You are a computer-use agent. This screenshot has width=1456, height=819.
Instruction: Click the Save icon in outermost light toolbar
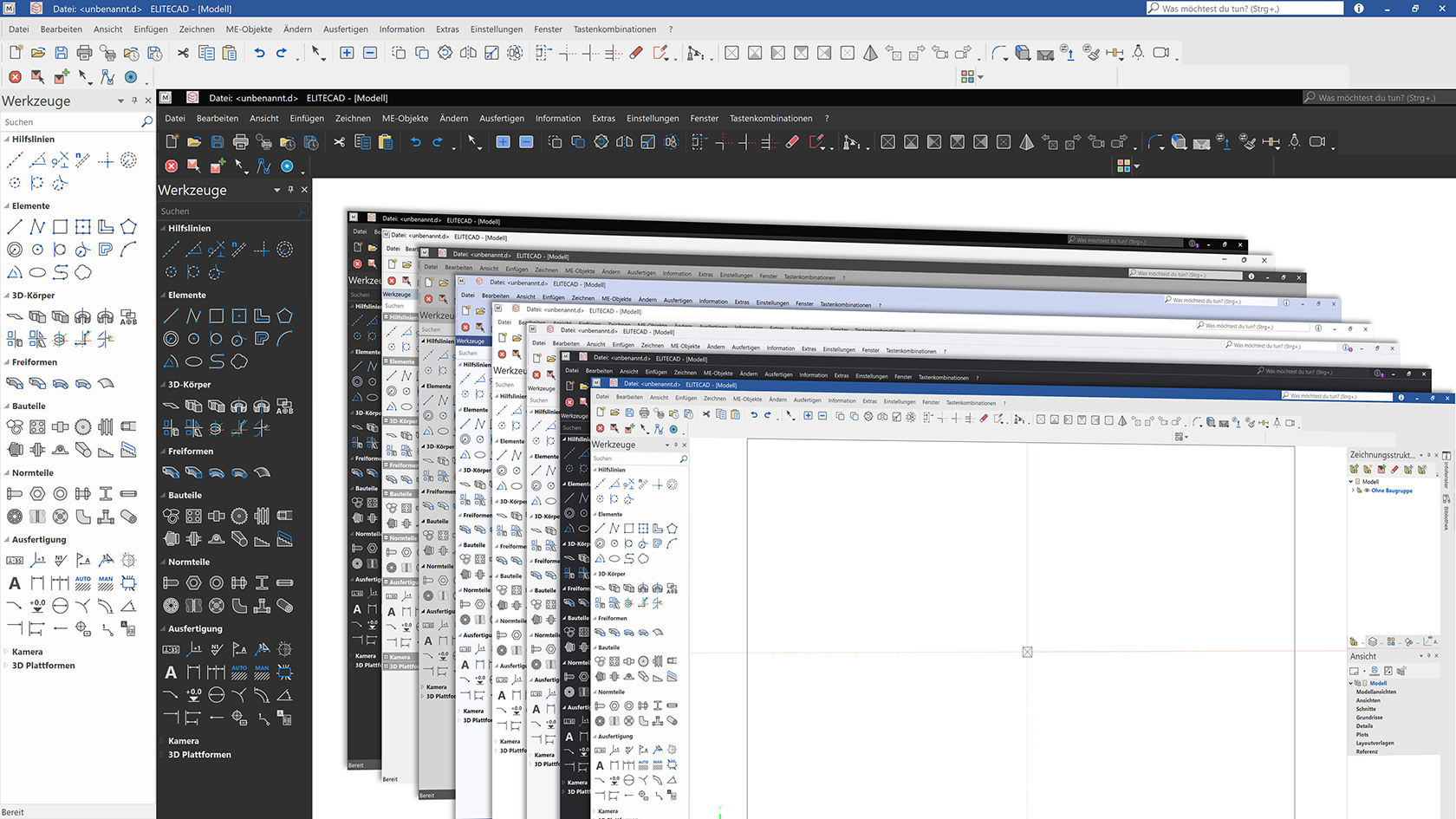point(61,53)
